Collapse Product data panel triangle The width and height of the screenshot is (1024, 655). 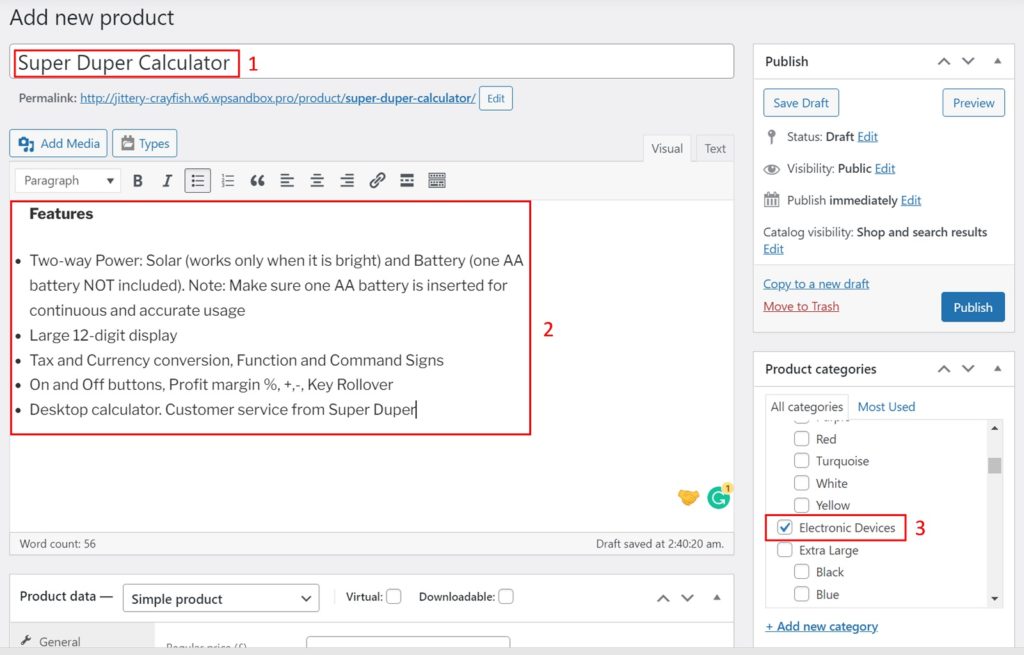click(x=716, y=598)
